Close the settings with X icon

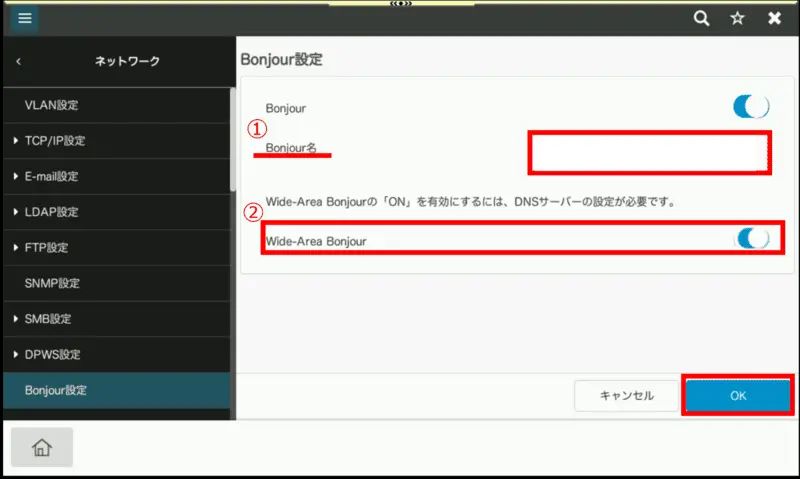click(x=774, y=18)
